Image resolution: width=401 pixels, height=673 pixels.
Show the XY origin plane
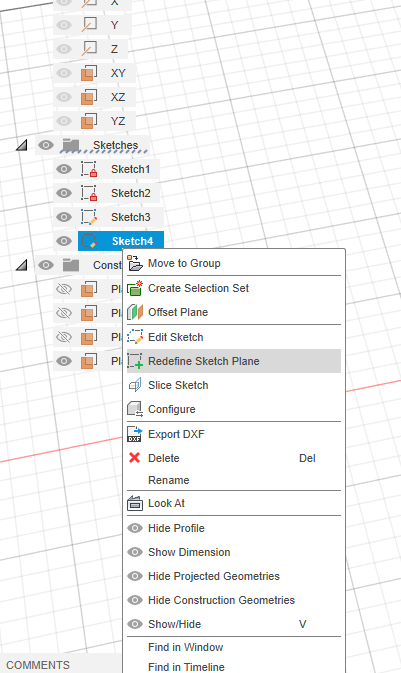(x=64, y=73)
